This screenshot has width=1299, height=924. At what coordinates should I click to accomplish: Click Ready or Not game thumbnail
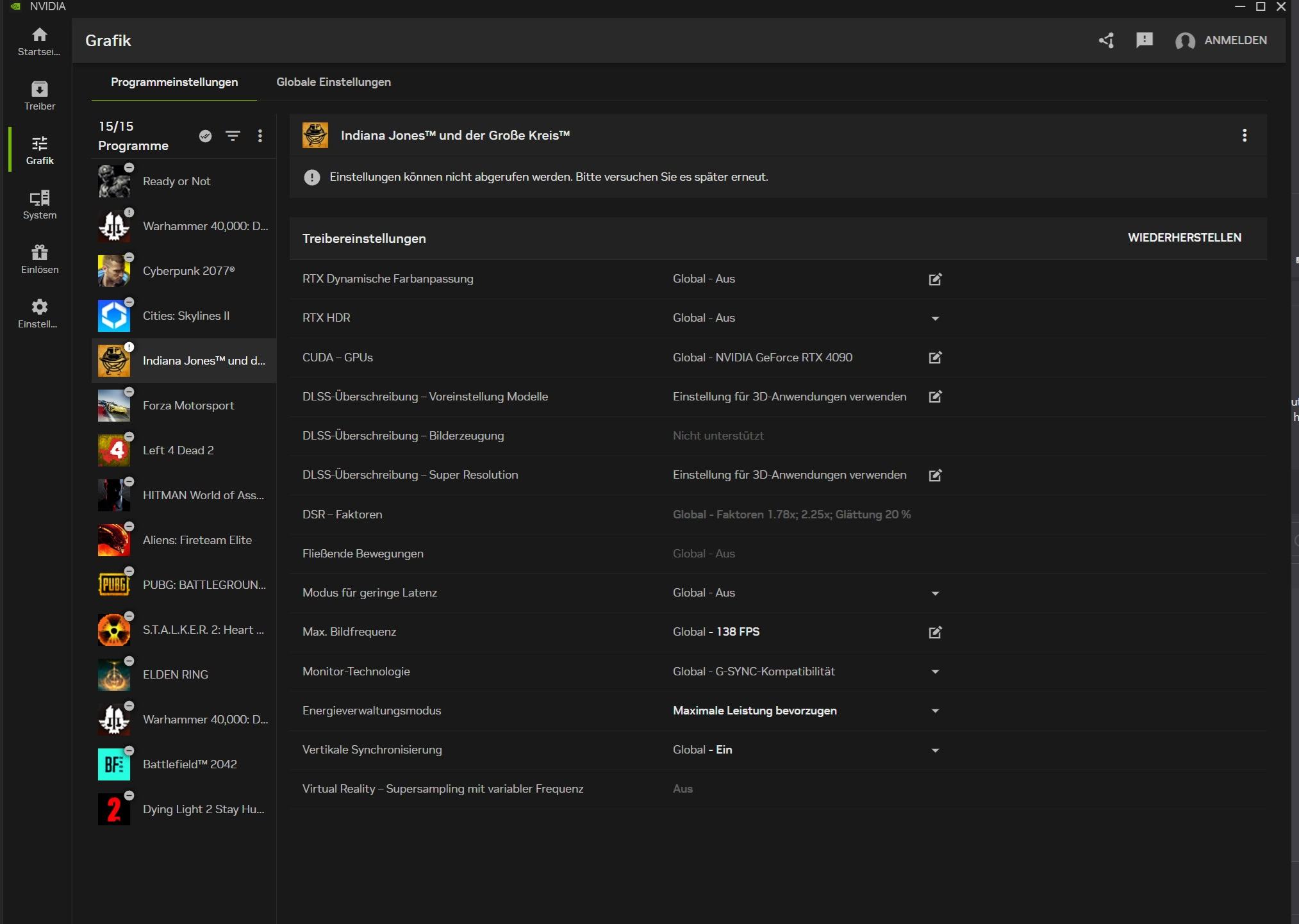(x=114, y=181)
